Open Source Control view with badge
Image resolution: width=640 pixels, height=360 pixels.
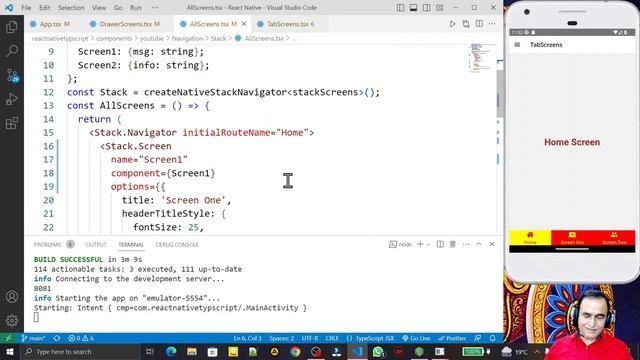click(12, 75)
